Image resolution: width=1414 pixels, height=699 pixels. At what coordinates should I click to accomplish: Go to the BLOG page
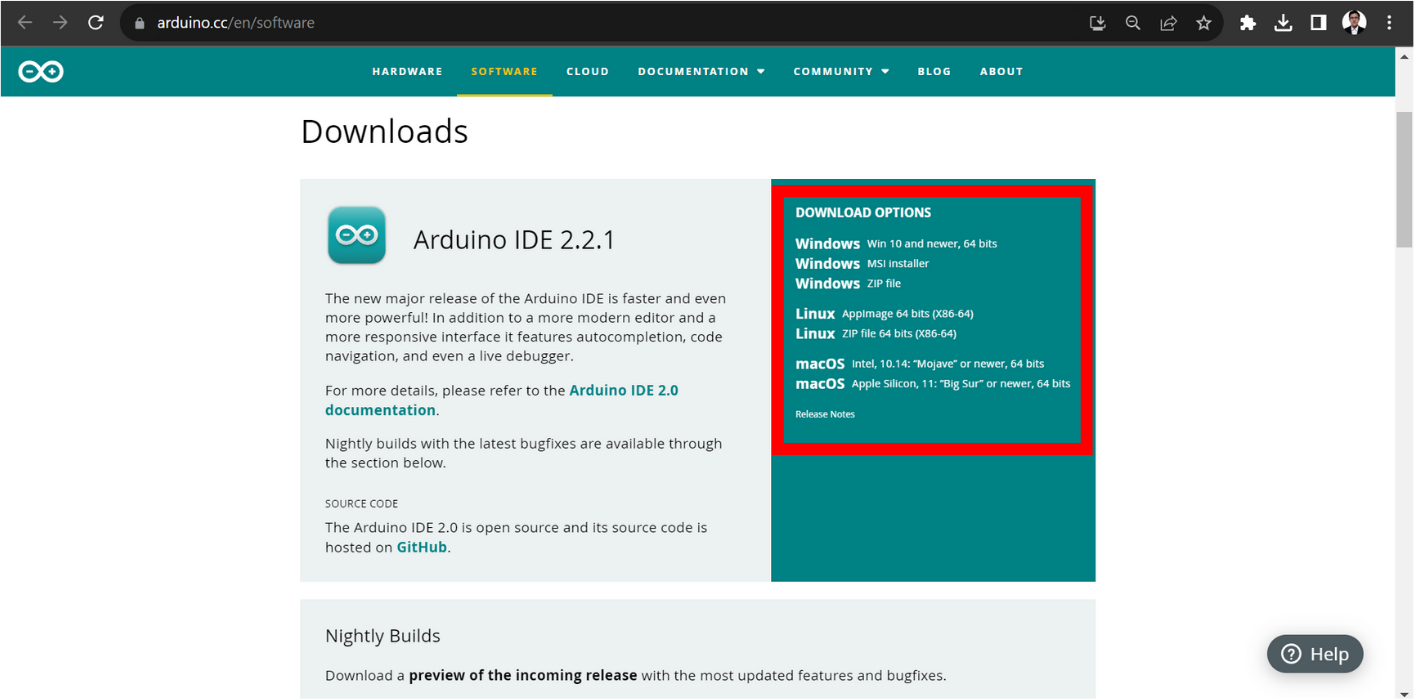[x=934, y=71]
